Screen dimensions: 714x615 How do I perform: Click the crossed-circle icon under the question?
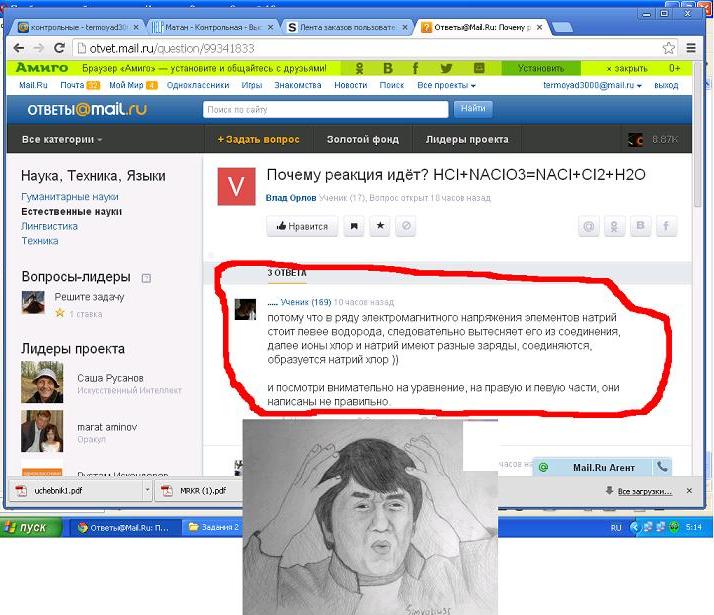[x=406, y=227]
